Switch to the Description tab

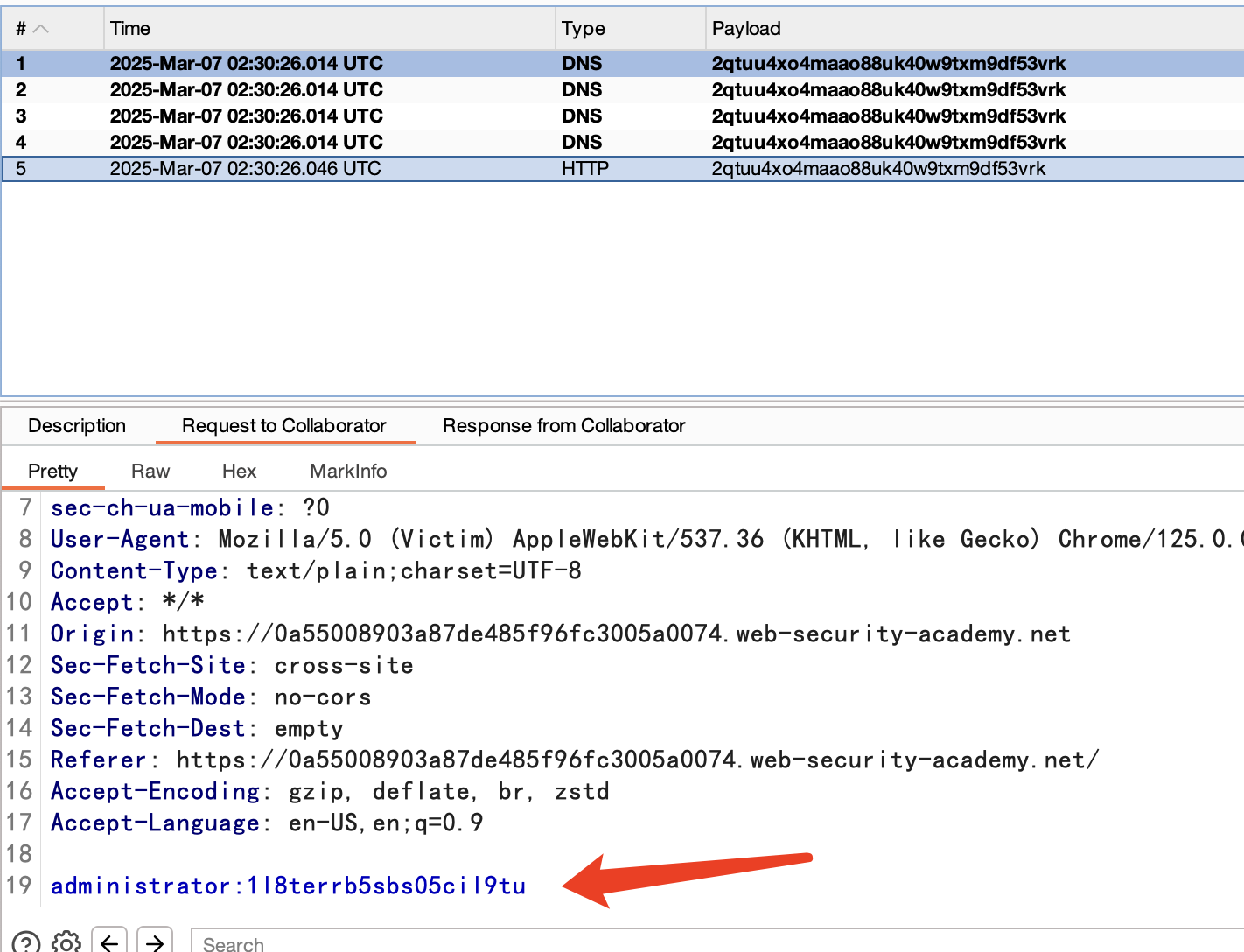(77, 426)
